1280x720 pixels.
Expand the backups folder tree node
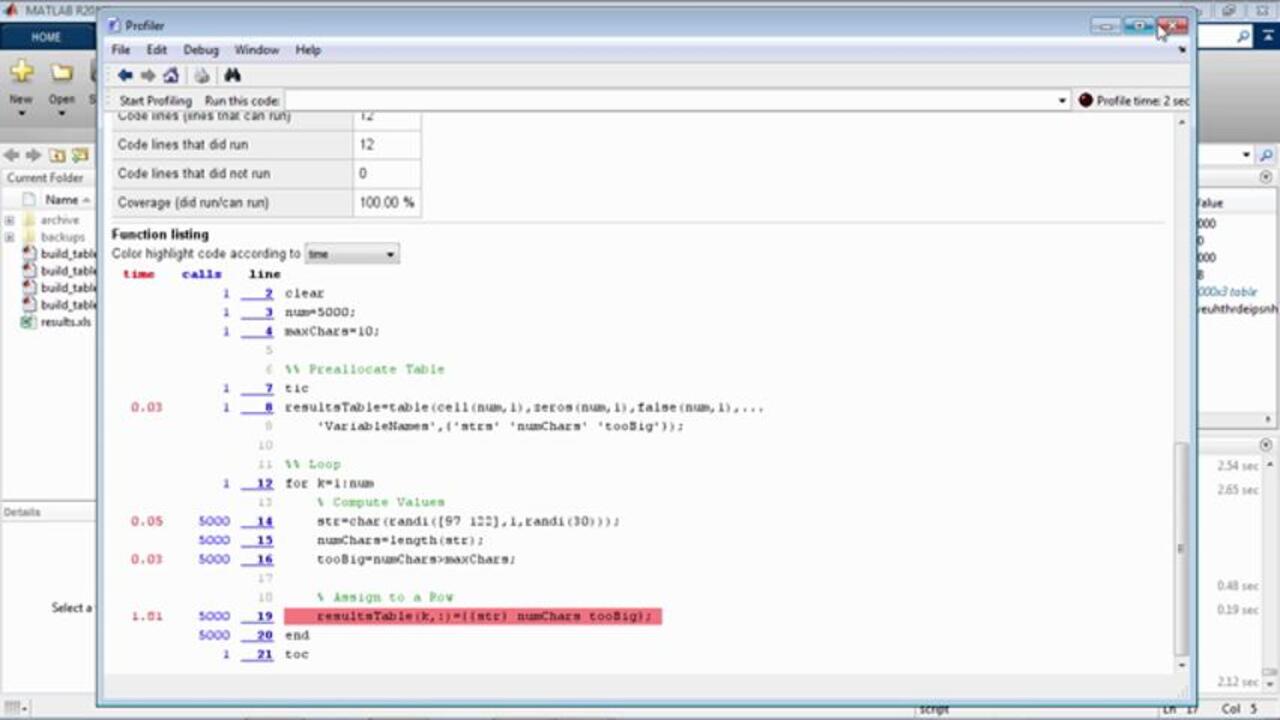tap(9, 237)
